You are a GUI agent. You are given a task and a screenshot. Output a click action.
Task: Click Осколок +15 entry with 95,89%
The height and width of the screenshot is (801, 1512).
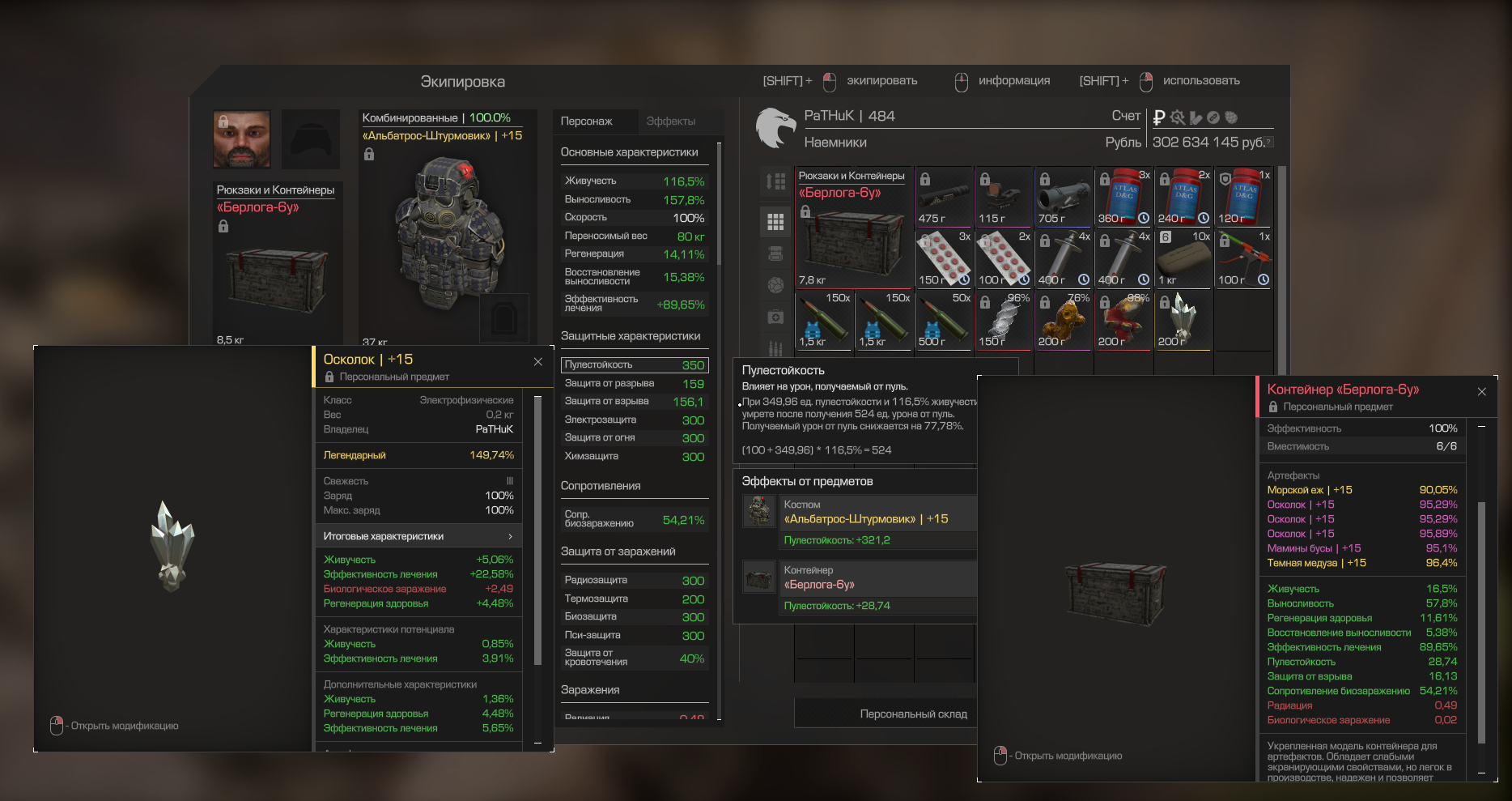coord(1362,534)
